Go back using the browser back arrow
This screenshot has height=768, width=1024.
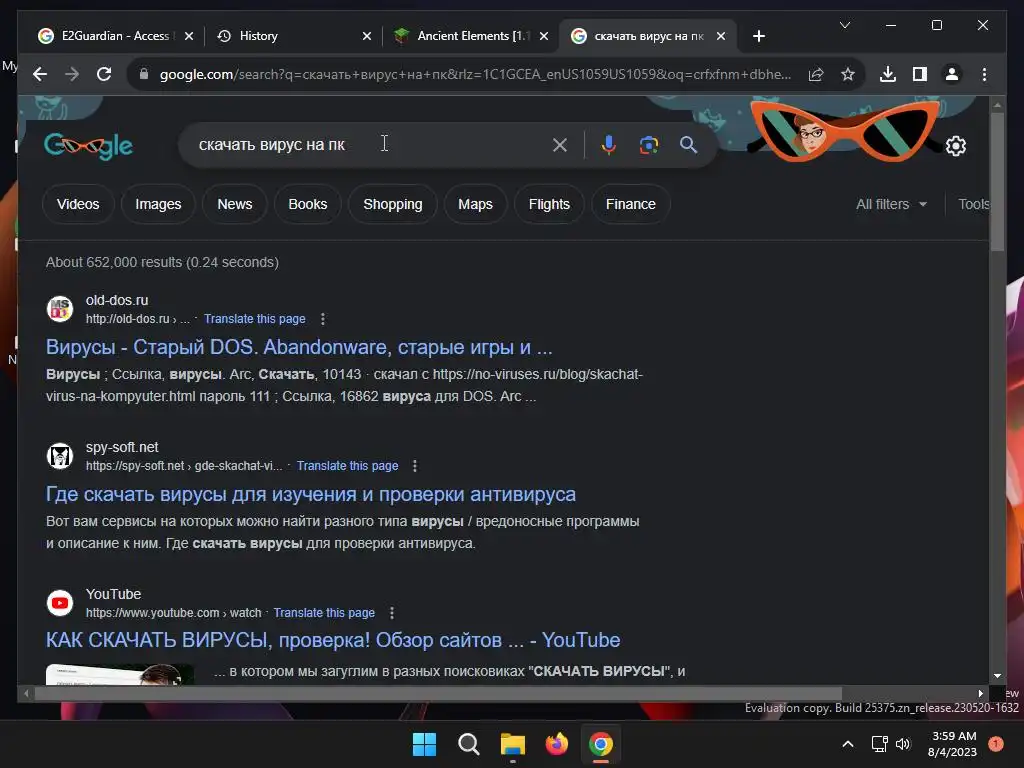(x=40, y=74)
